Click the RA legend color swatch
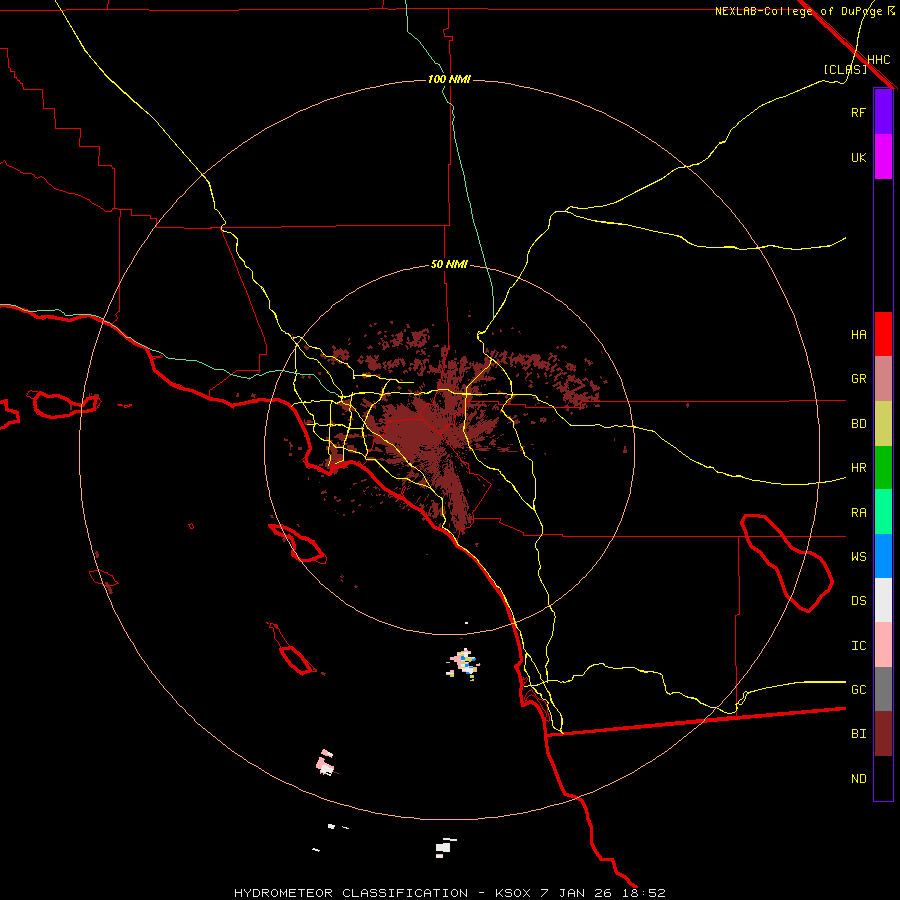The width and height of the screenshot is (900, 900). pos(883,512)
